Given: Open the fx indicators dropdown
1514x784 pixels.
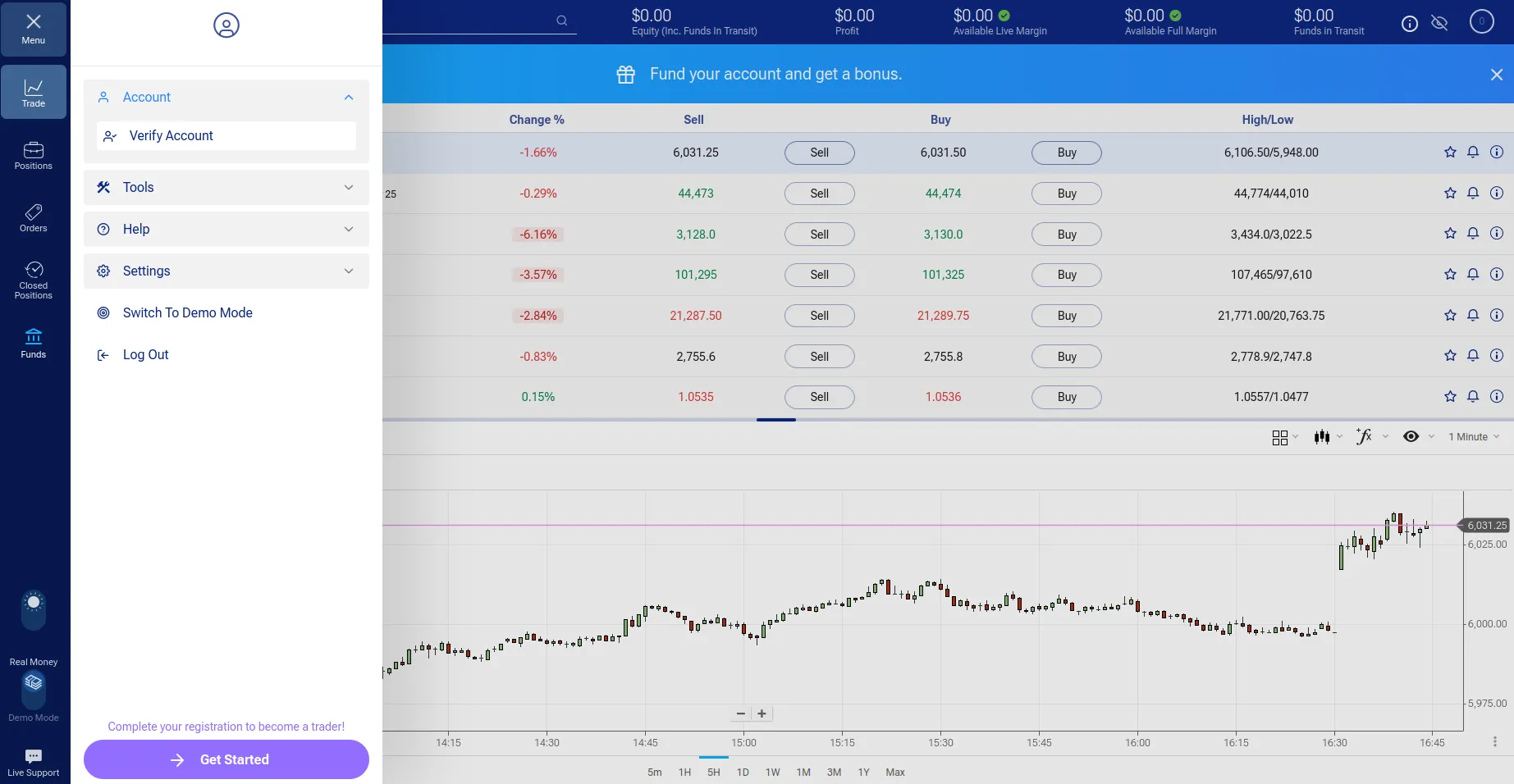Looking at the screenshot, I should [1372, 437].
